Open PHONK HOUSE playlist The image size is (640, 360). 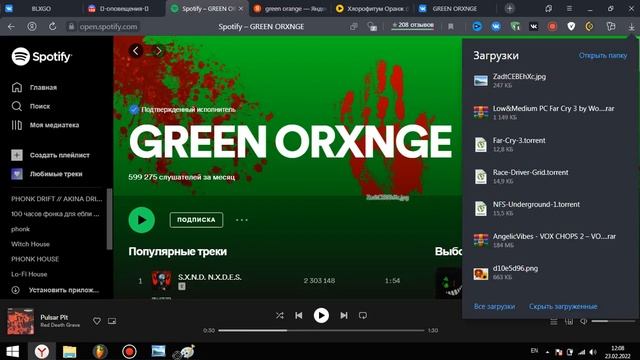[x=35, y=259]
